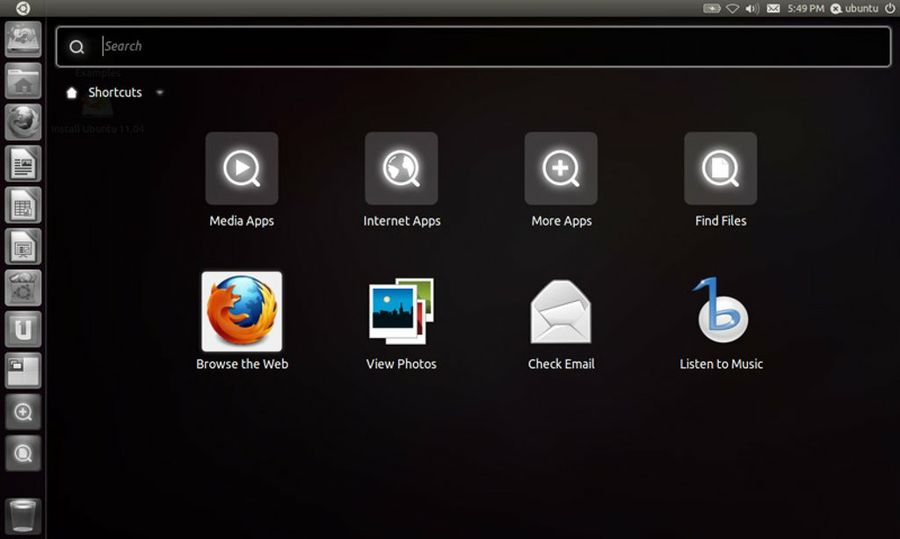This screenshot has width=900, height=539.
Task: Click the Ubuntu logo dash button
Action: coord(22,8)
